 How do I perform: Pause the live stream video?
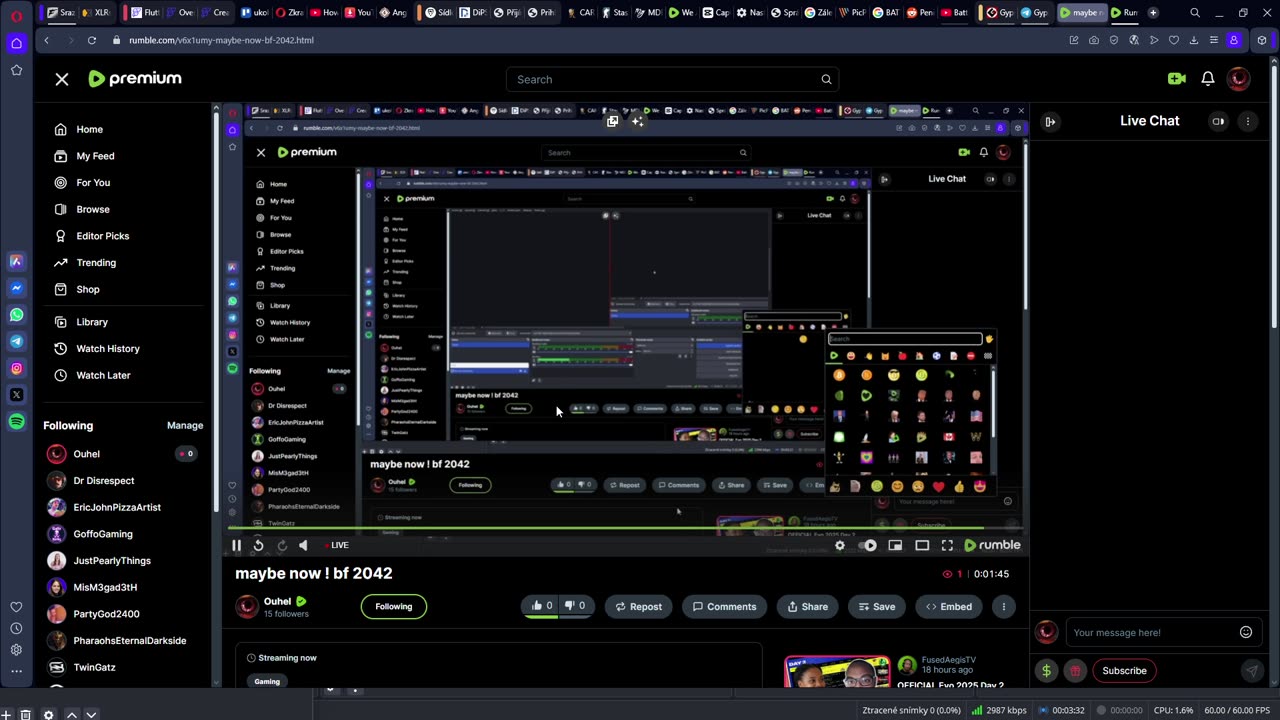click(237, 545)
